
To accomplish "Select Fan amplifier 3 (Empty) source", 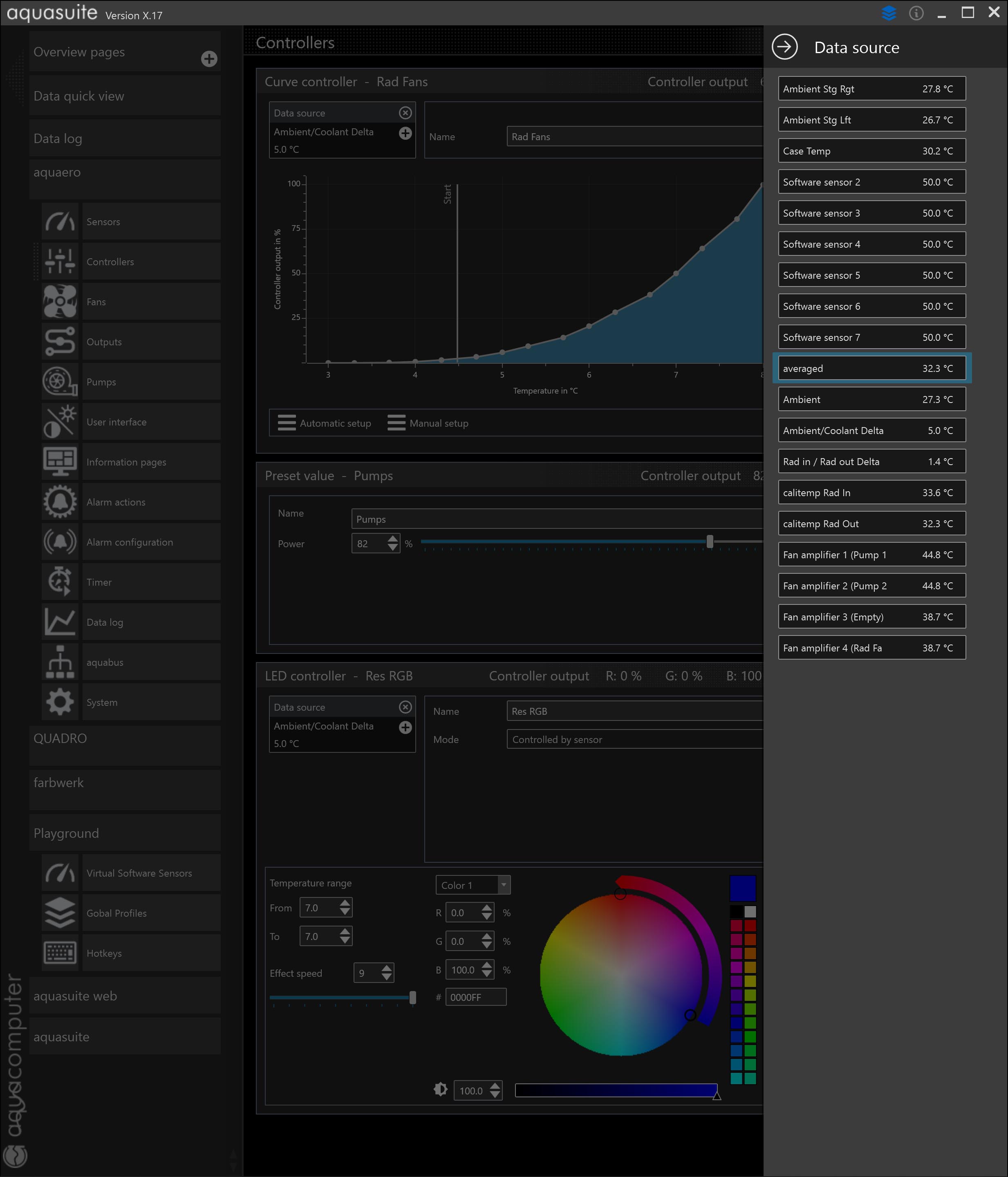I will [871, 616].
